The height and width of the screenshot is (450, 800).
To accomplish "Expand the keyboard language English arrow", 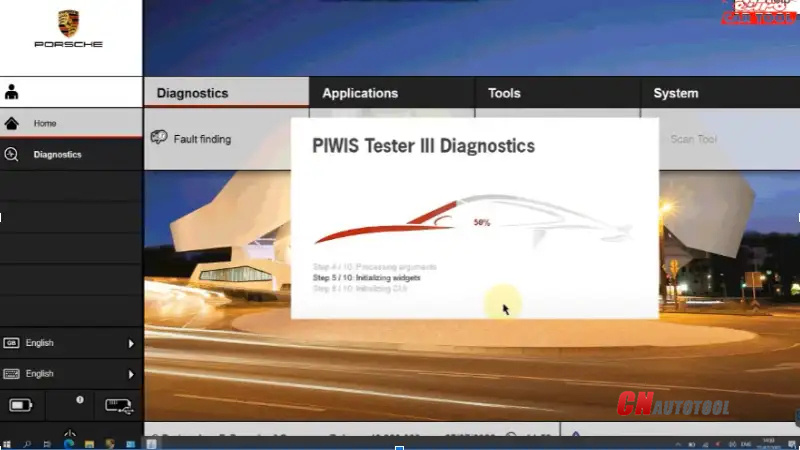I will pyautogui.click(x=131, y=374).
